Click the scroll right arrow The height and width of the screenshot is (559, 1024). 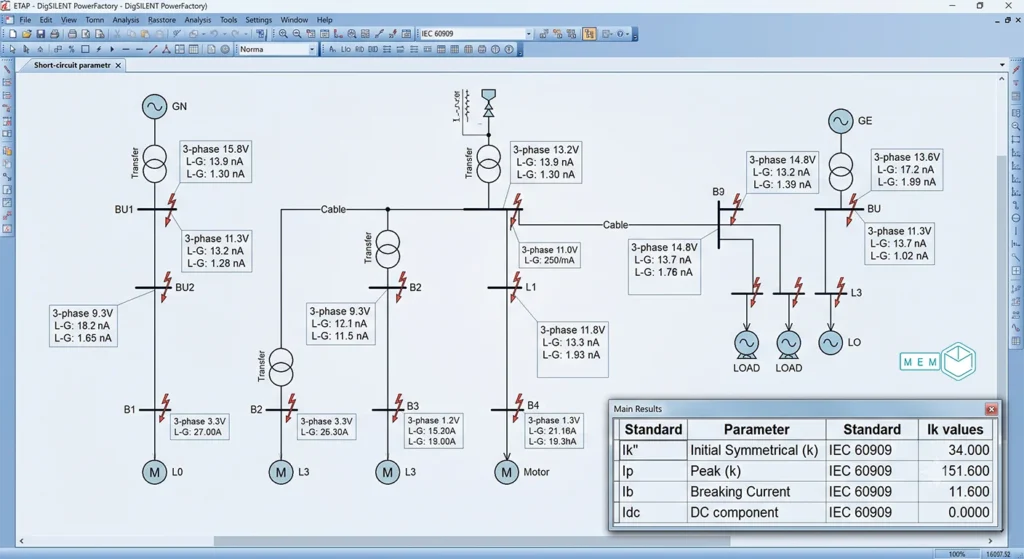[x=990, y=541]
